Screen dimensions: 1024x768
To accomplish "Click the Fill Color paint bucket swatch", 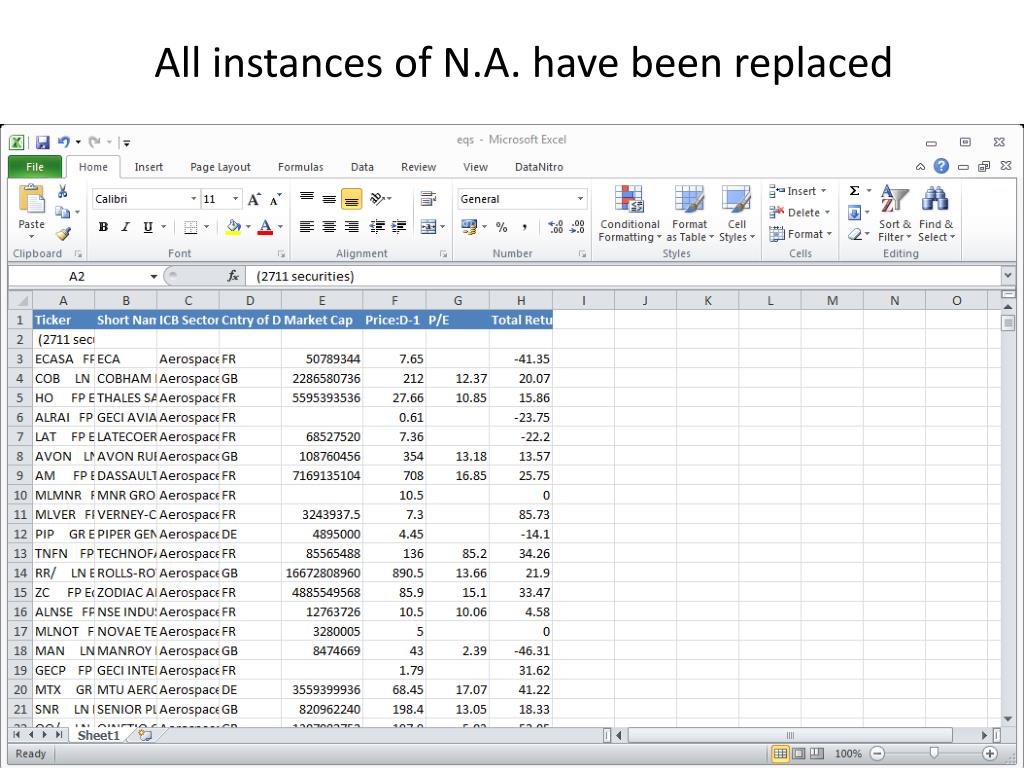I will (x=233, y=227).
